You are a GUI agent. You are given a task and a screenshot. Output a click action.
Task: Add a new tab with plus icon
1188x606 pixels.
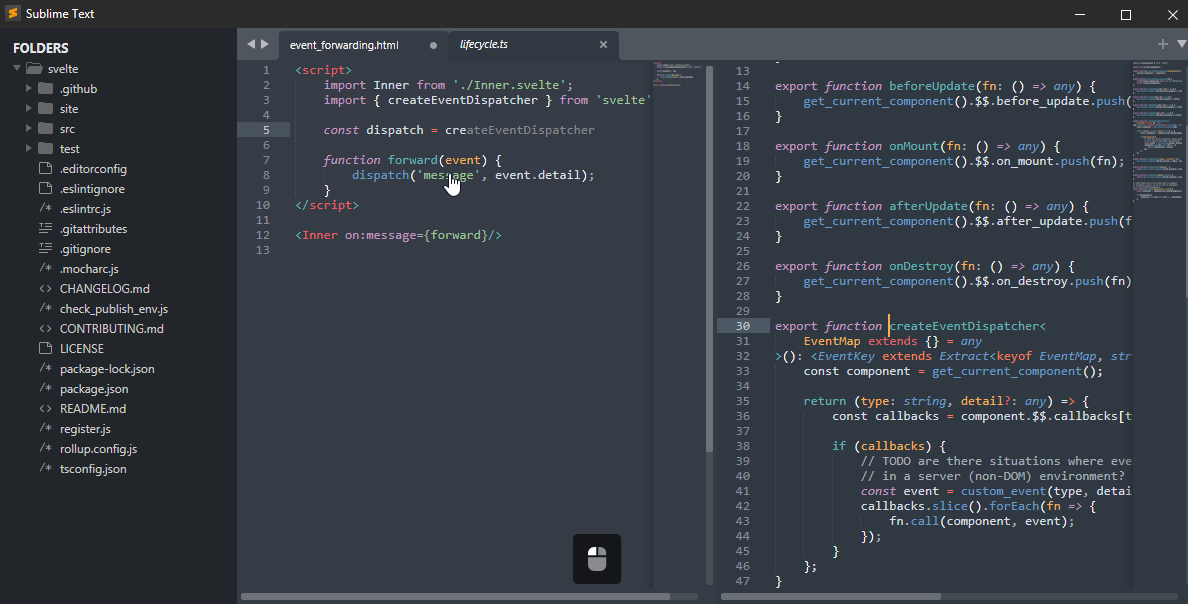(x=1162, y=44)
